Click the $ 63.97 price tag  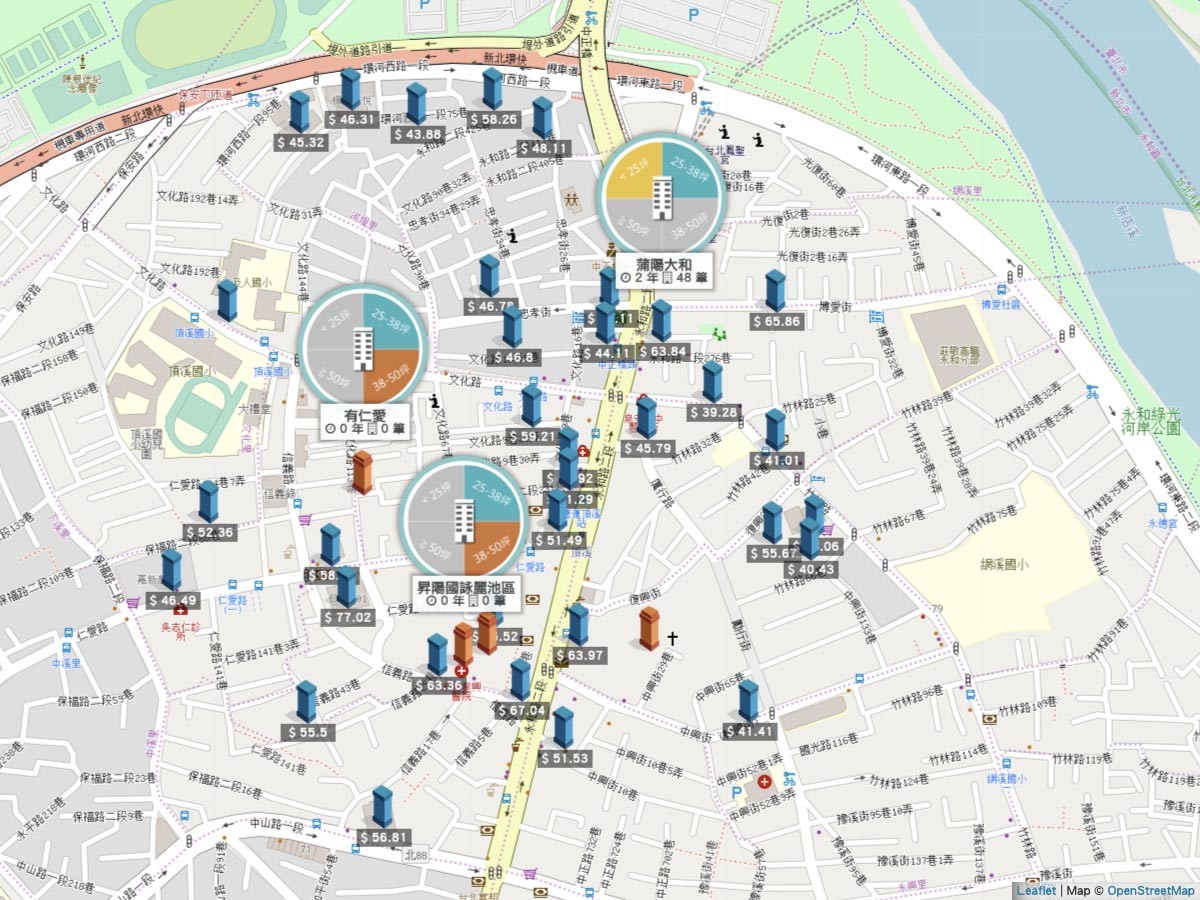(x=579, y=656)
